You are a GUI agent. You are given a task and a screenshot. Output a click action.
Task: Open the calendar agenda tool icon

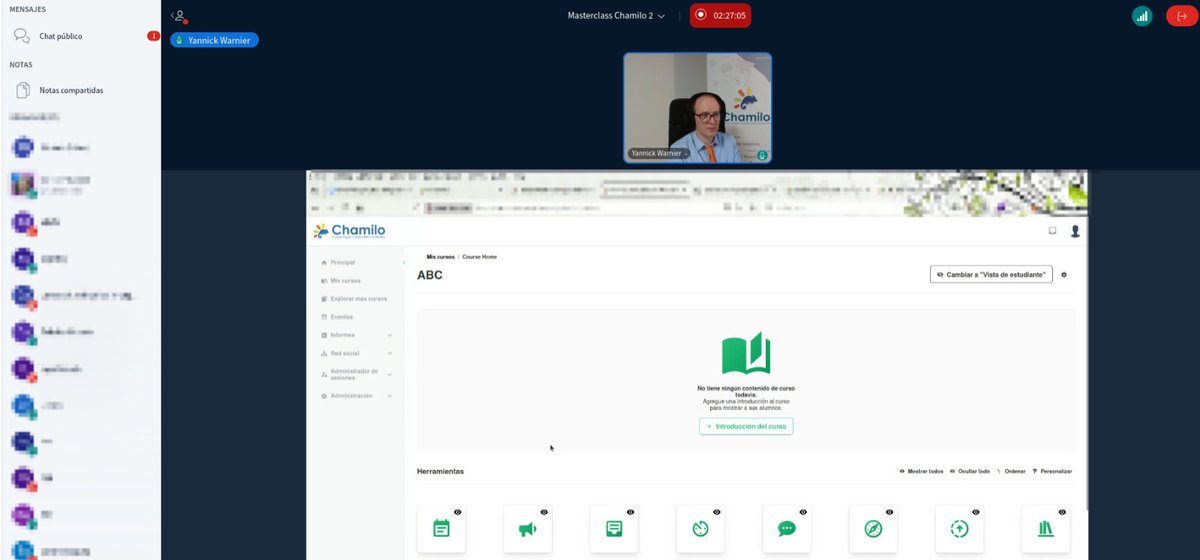pyautogui.click(x=441, y=528)
